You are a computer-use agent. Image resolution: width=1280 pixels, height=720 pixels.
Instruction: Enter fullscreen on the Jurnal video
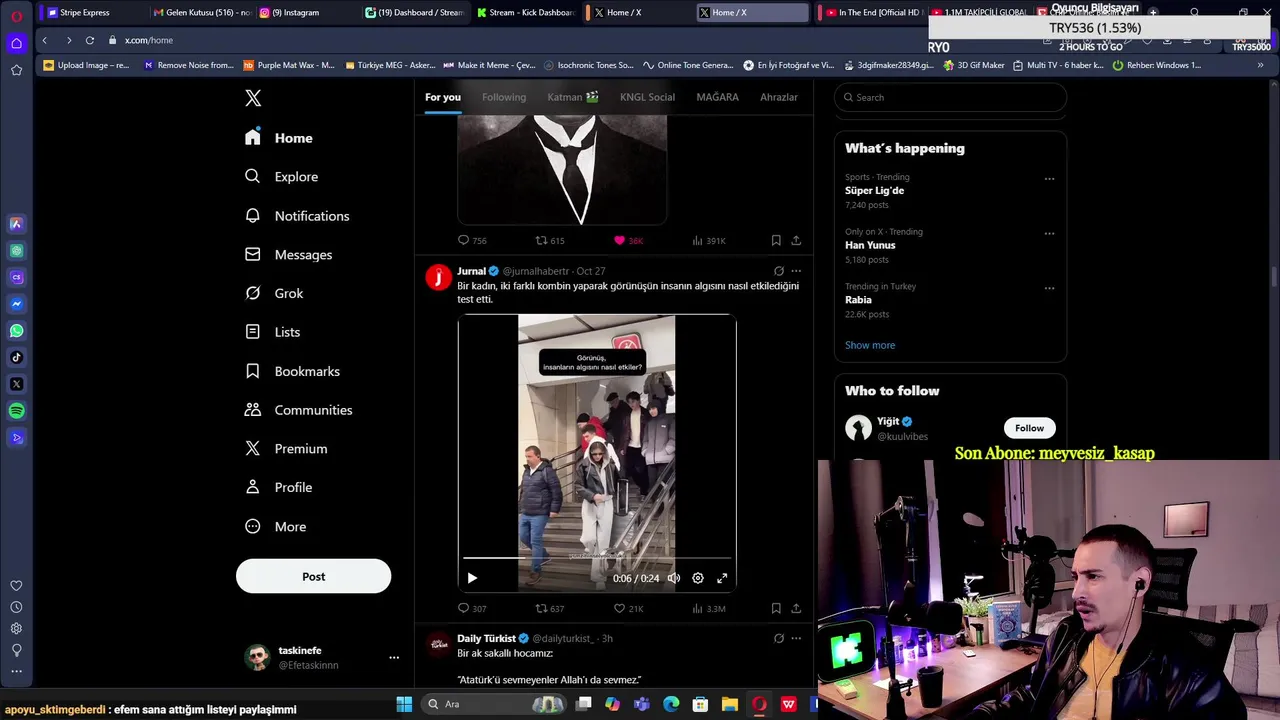tap(722, 578)
